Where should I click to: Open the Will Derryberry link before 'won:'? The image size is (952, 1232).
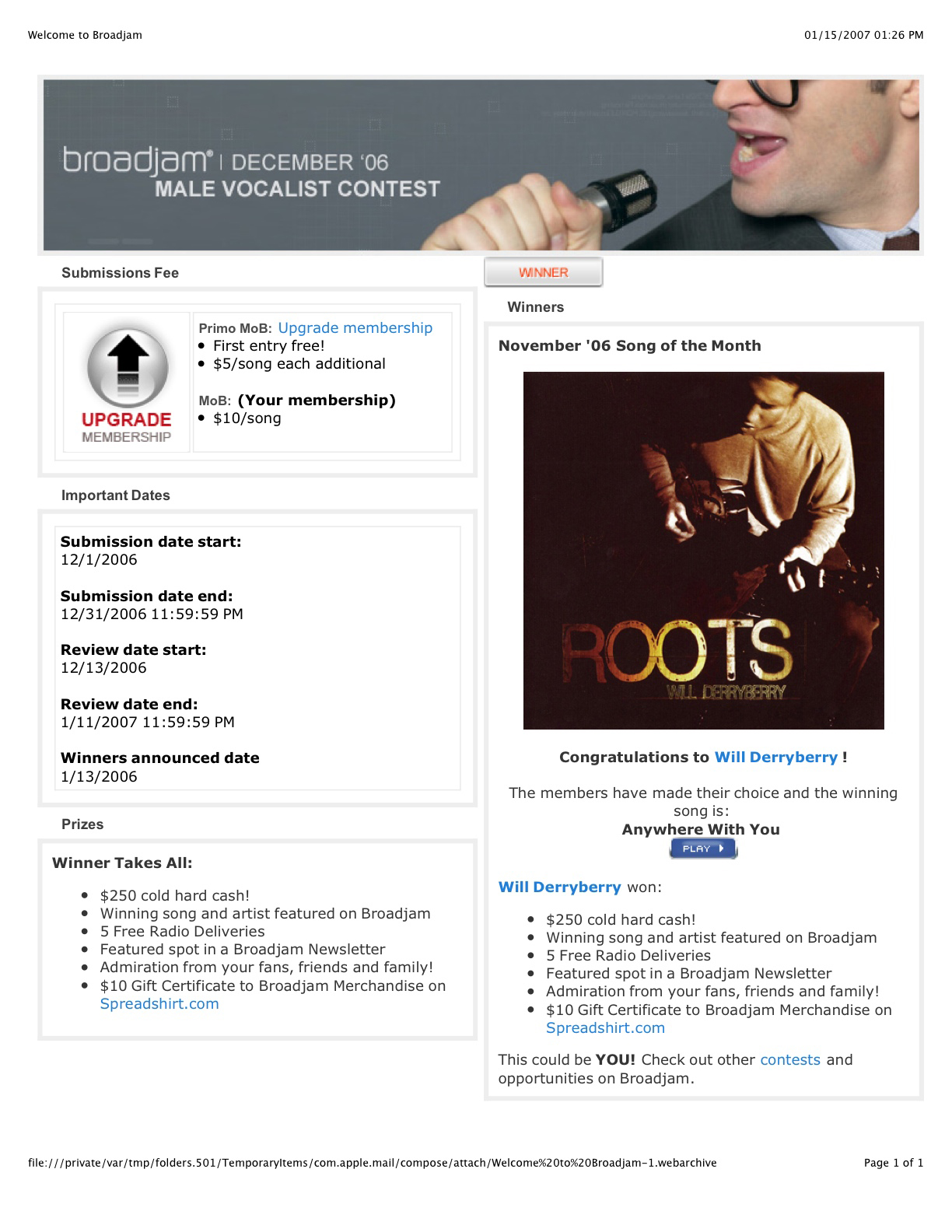[560, 887]
